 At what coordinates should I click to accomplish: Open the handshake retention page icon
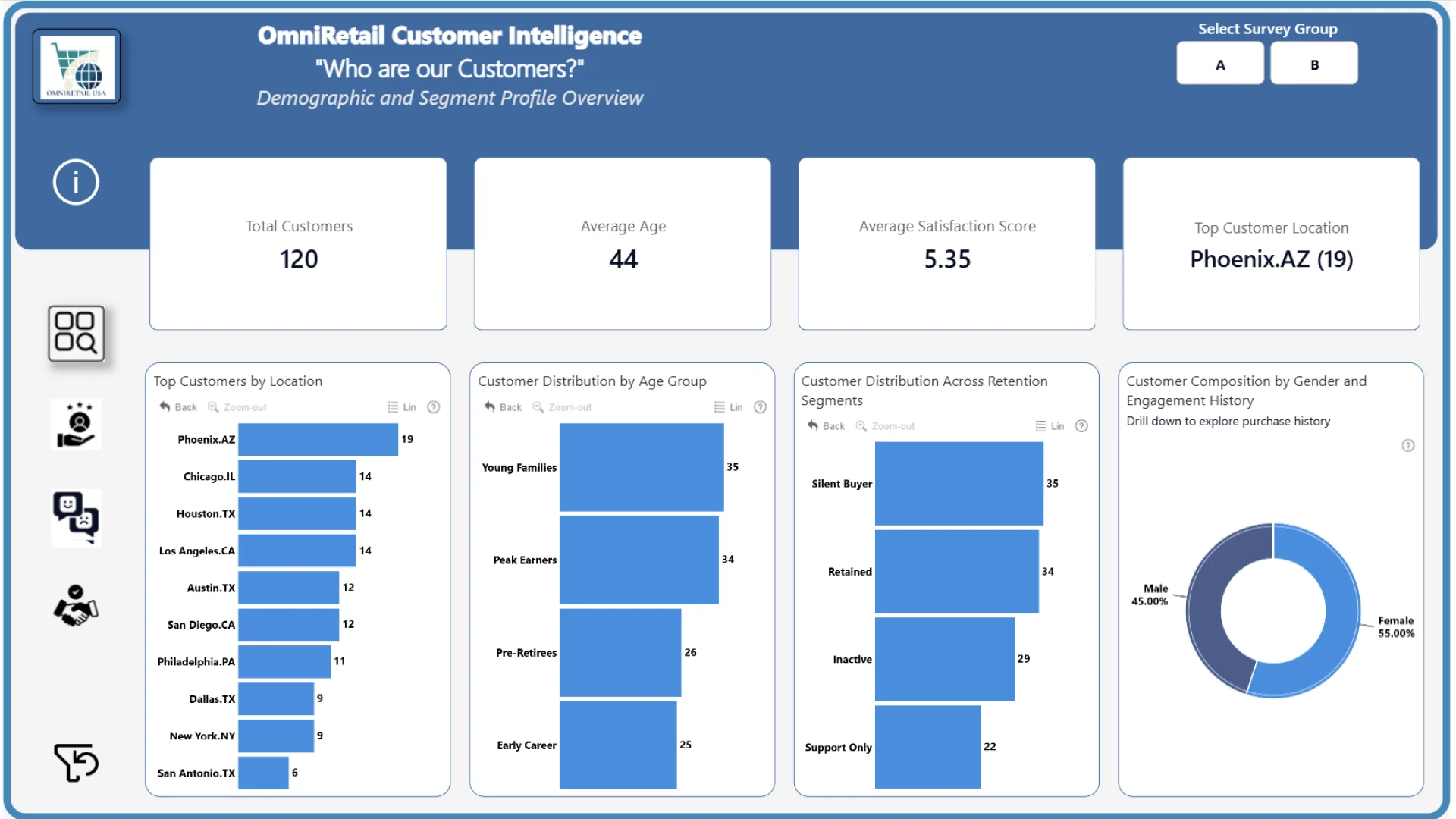click(x=76, y=606)
